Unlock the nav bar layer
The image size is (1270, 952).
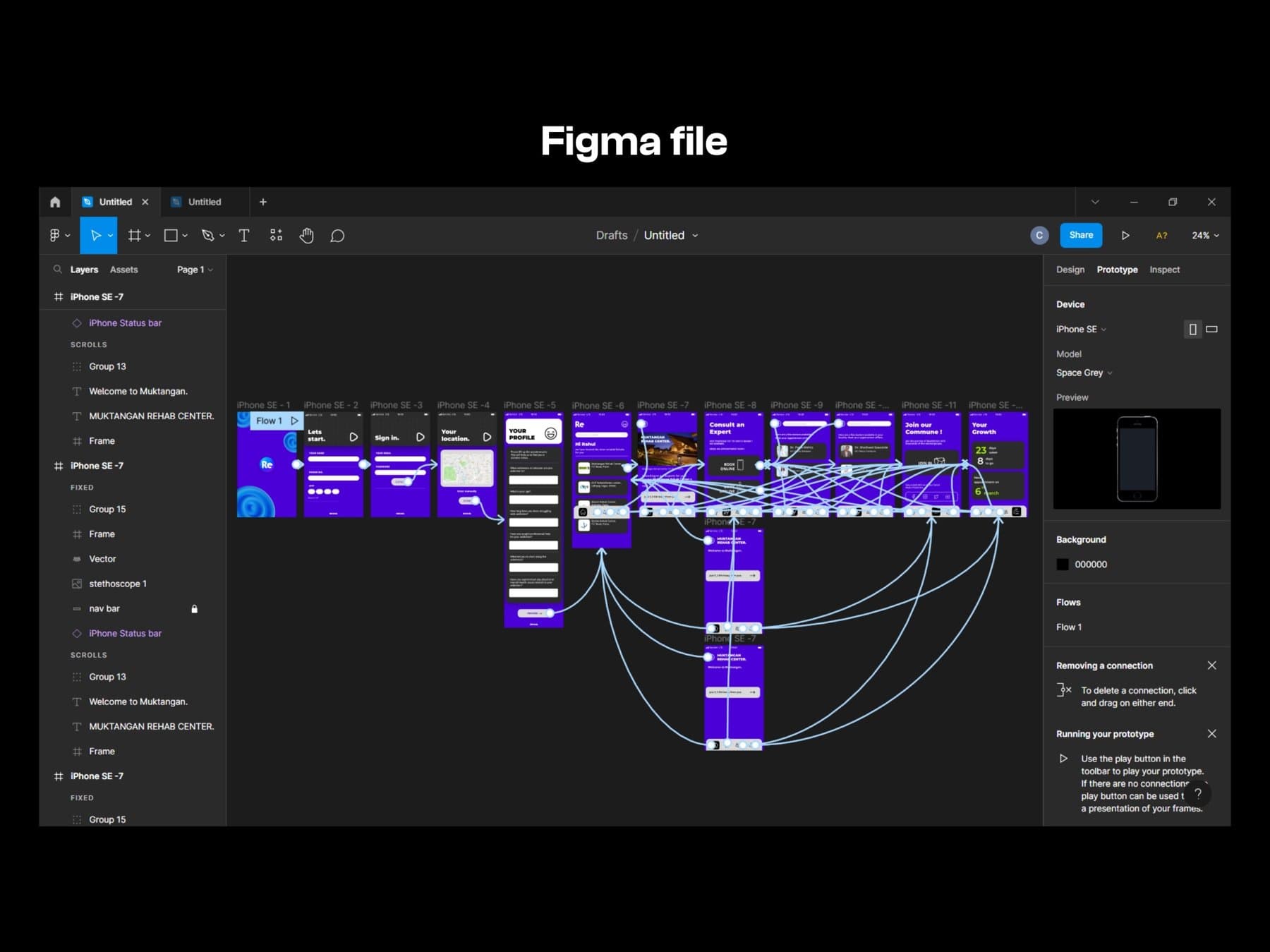[x=195, y=609]
